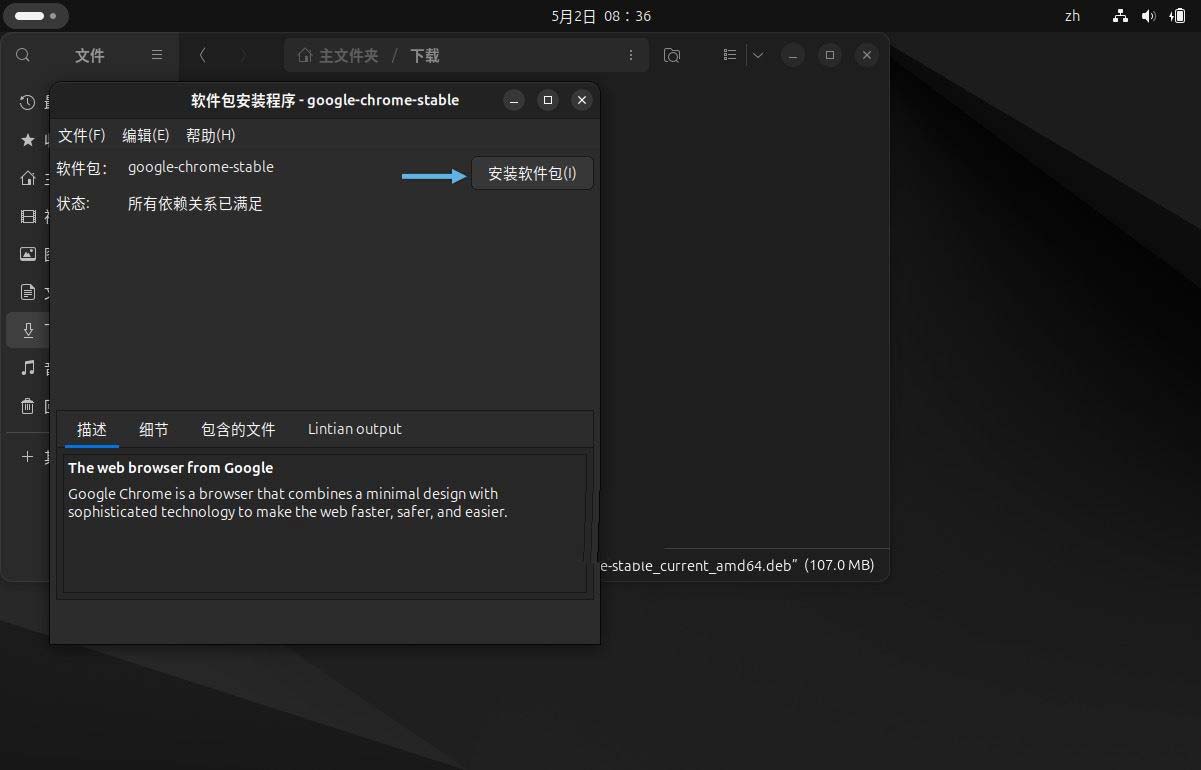Mute sound via the speaker indicator
The height and width of the screenshot is (770, 1201).
point(1149,15)
